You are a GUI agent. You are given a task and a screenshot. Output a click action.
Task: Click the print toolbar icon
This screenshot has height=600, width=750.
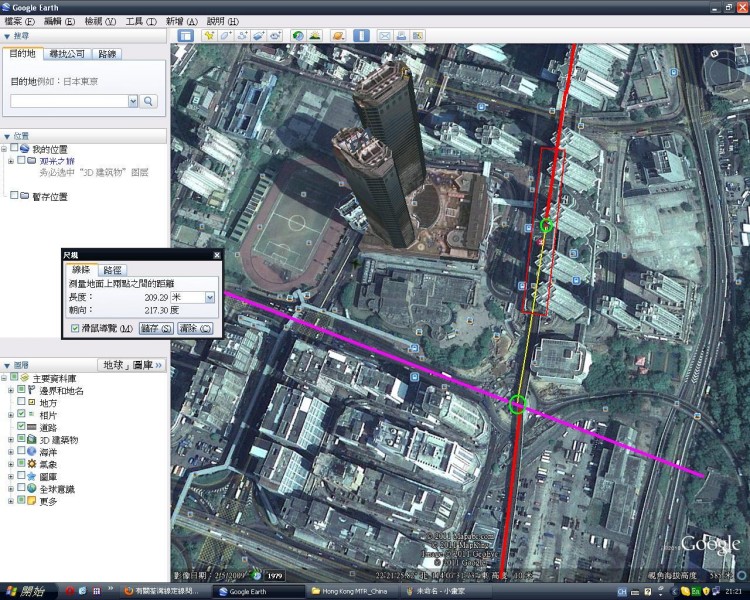[401, 36]
